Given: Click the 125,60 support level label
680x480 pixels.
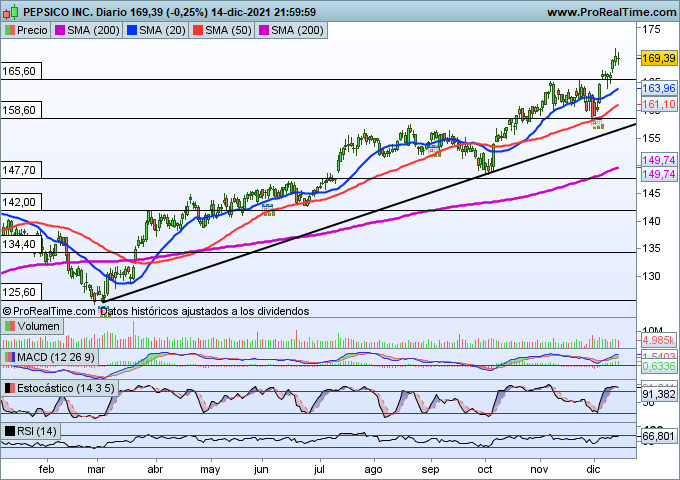Looking at the screenshot, I should point(21,292).
